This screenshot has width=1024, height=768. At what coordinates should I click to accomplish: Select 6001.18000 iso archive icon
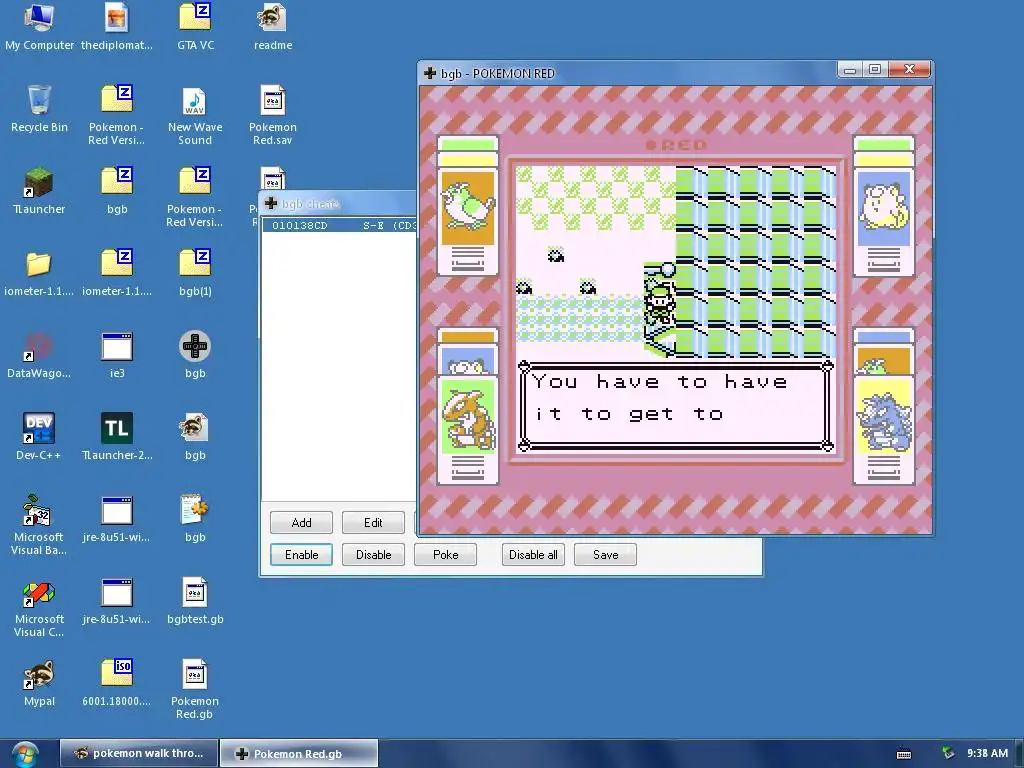pyautogui.click(x=117, y=682)
